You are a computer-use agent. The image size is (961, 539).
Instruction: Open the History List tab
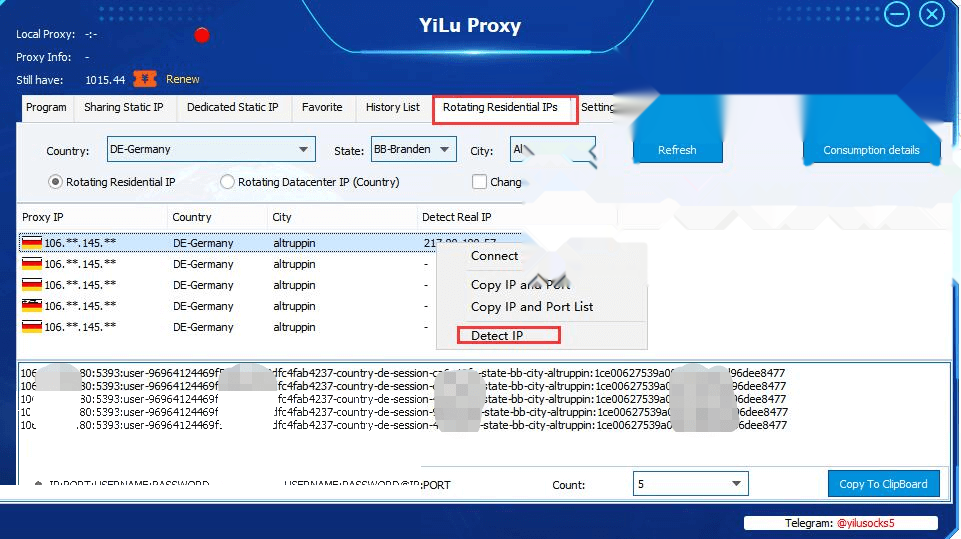pyautogui.click(x=392, y=107)
